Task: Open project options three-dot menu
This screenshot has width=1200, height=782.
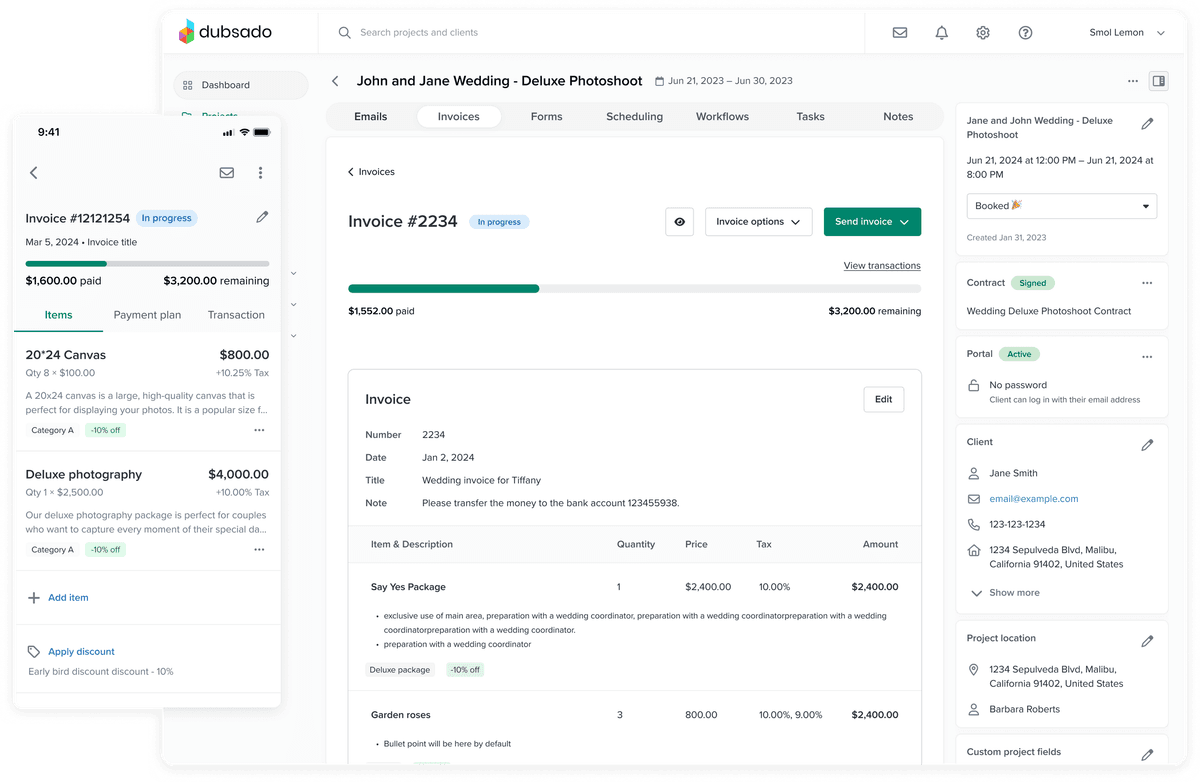Action: tap(1132, 81)
